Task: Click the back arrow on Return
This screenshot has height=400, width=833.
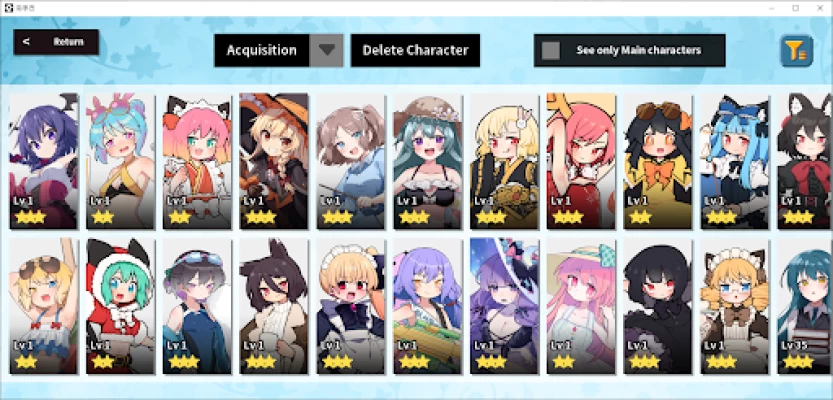Action: tap(27, 42)
